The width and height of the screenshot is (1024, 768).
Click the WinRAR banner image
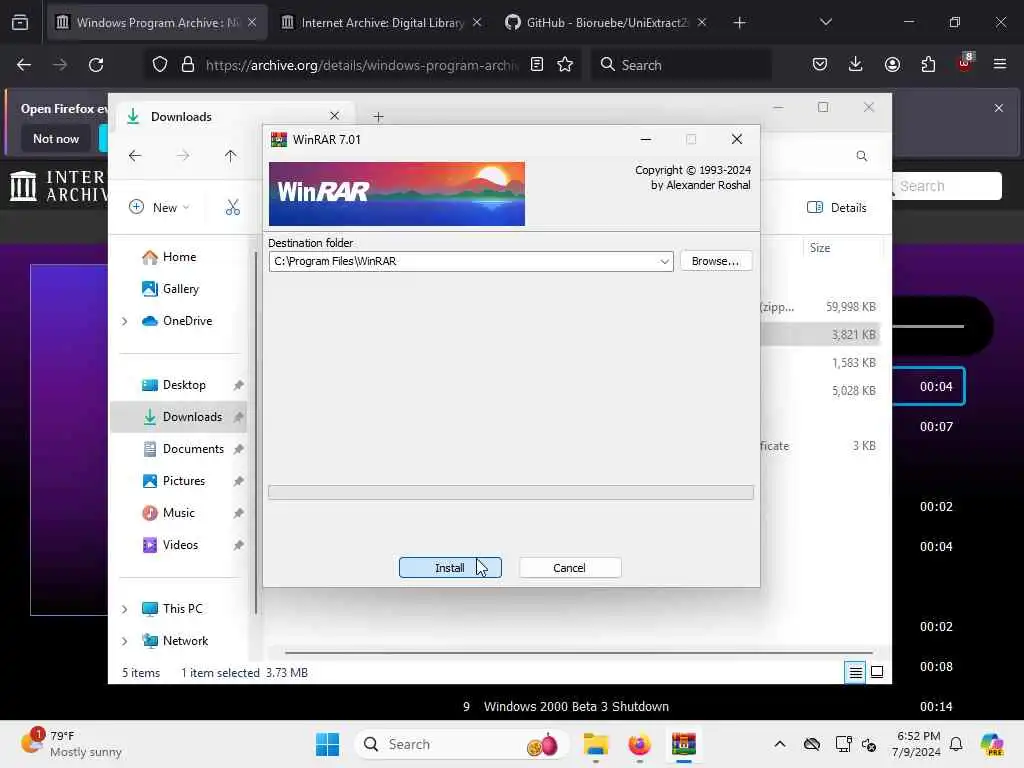pyautogui.click(x=396, y=193)
